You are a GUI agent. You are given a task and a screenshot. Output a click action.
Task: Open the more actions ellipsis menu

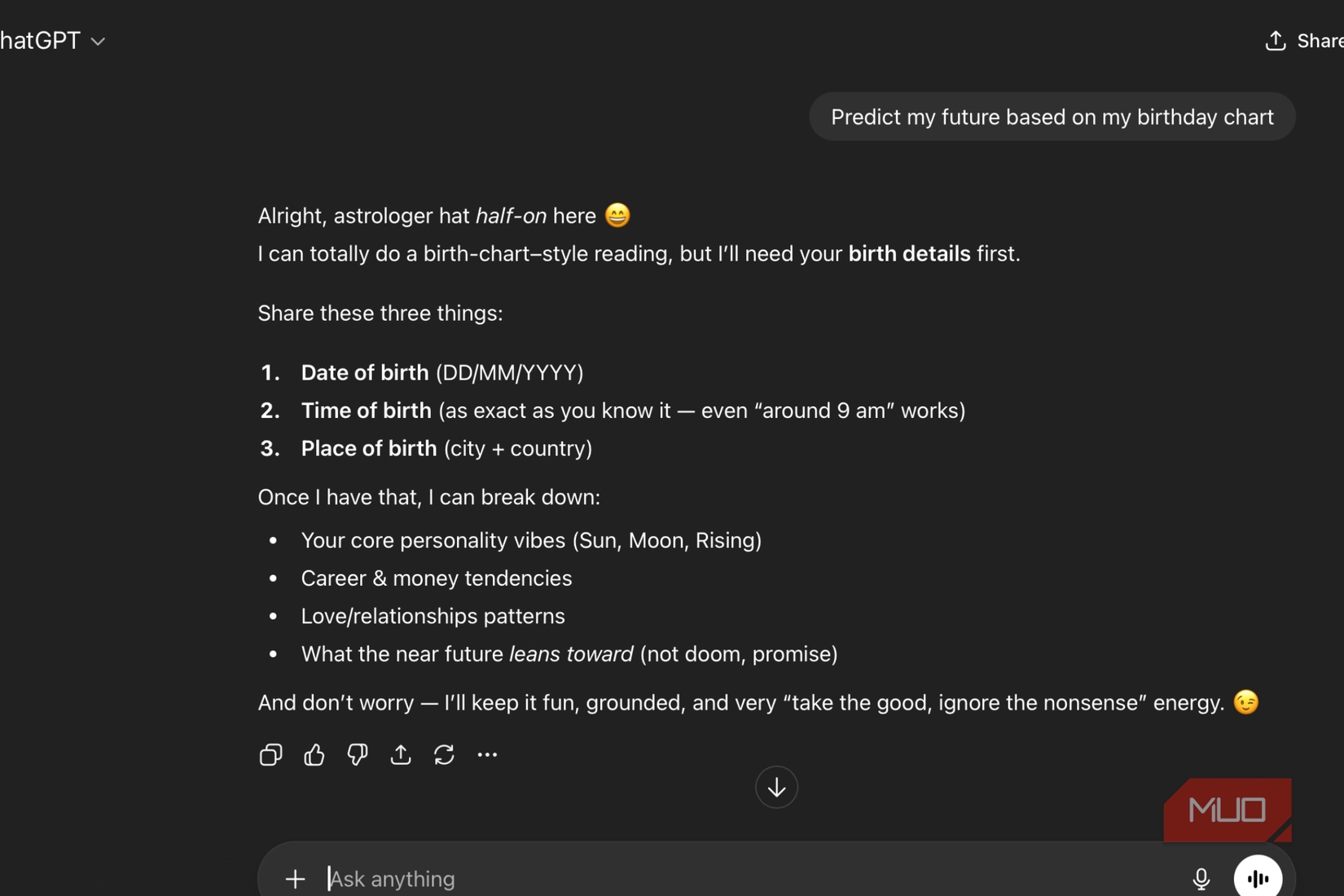[x=487, y=755]
